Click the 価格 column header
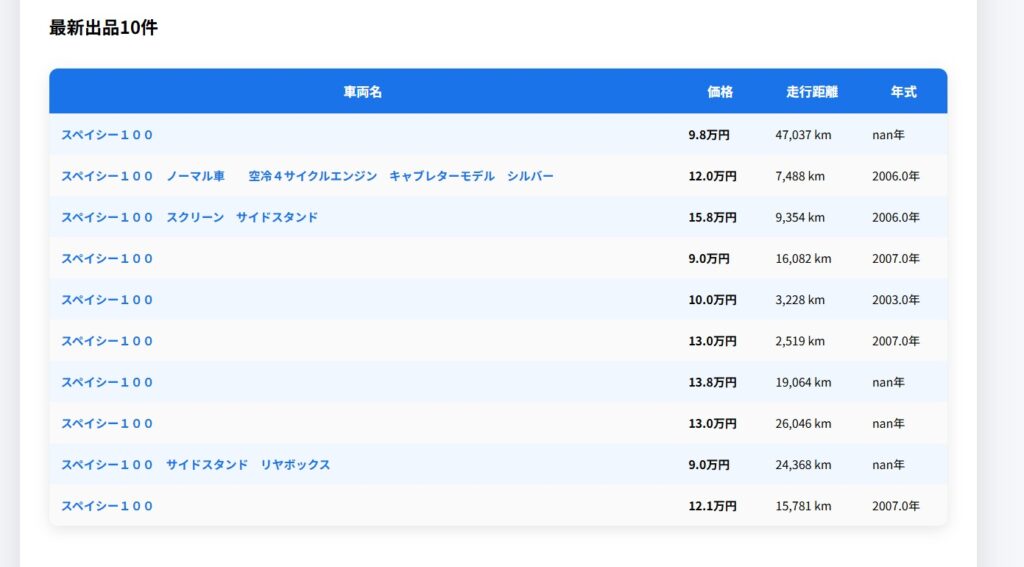Image resolution: width=1024 pixels, height=567 pixels. [x=720, y=92]
